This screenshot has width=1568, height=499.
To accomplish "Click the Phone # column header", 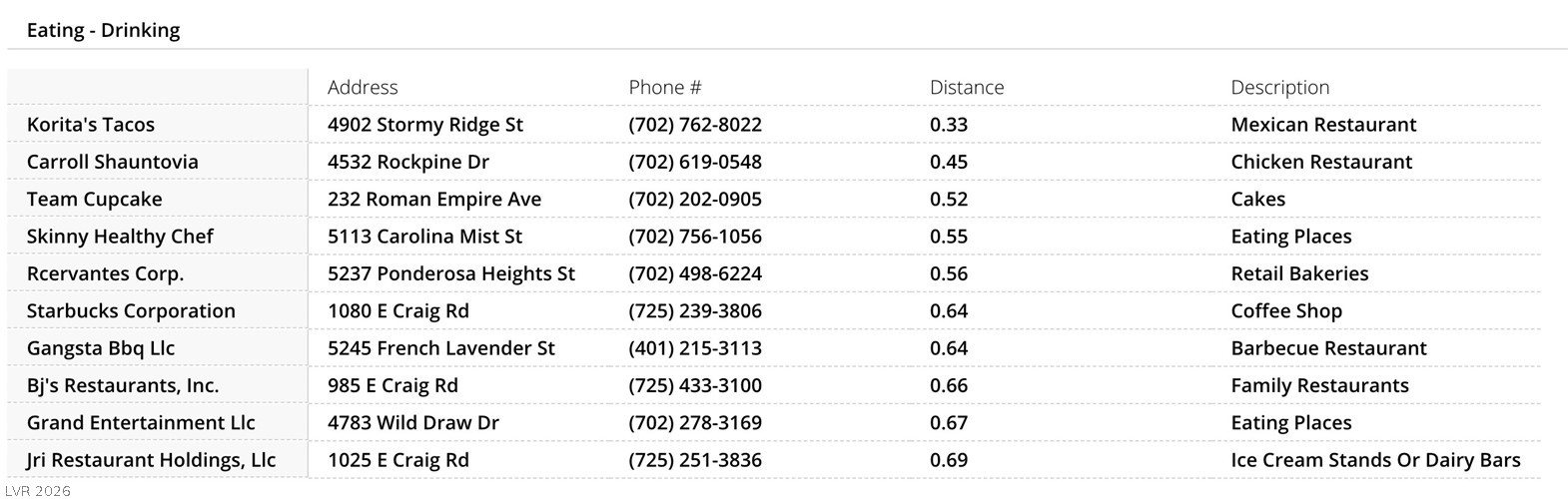I will click(x=665, y=88).
